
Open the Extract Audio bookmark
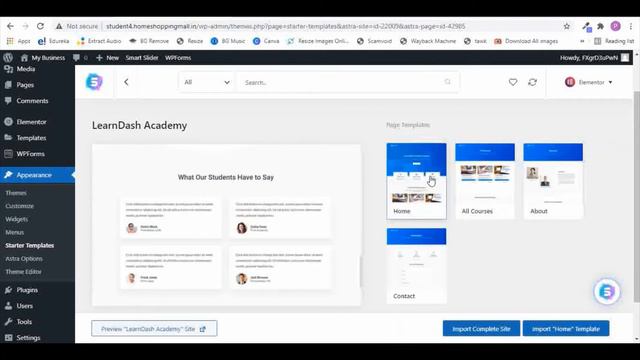99,41
